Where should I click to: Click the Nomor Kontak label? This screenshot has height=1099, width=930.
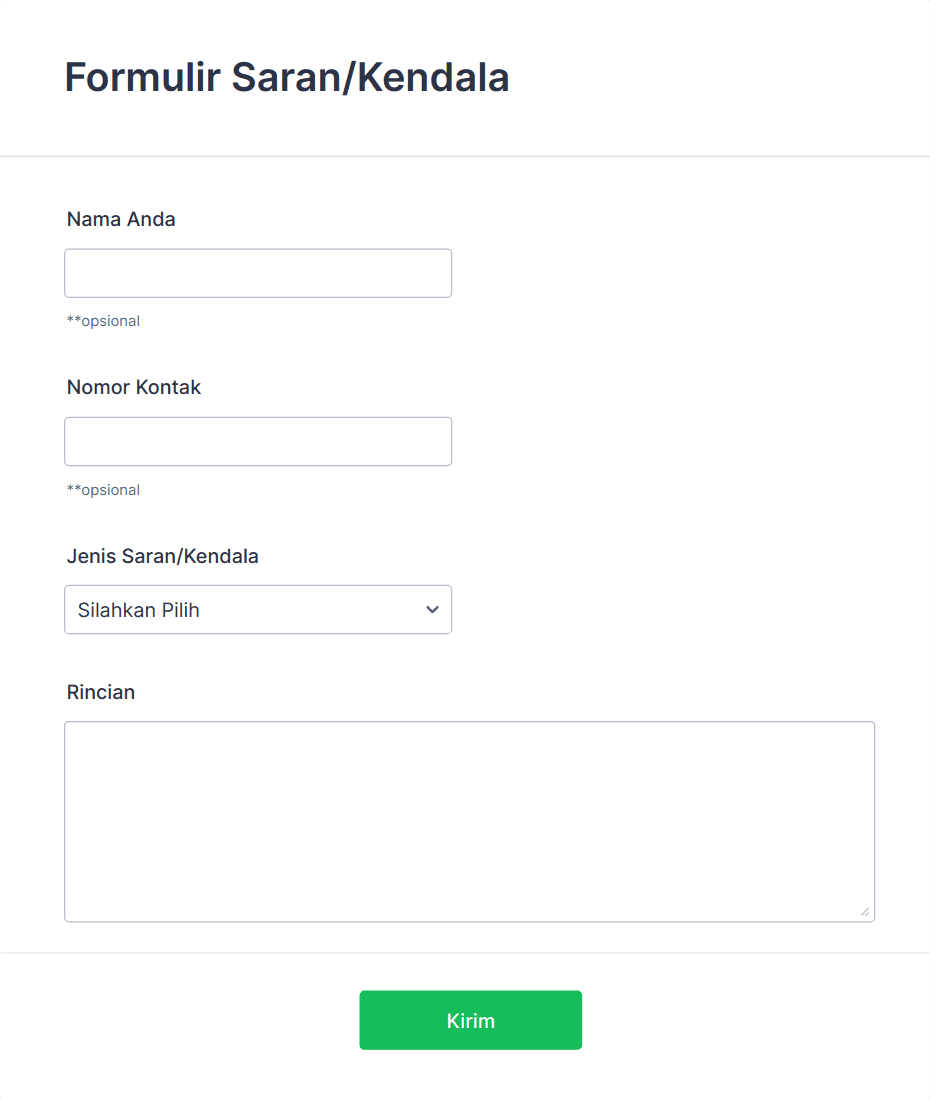(x=134, y=387)
